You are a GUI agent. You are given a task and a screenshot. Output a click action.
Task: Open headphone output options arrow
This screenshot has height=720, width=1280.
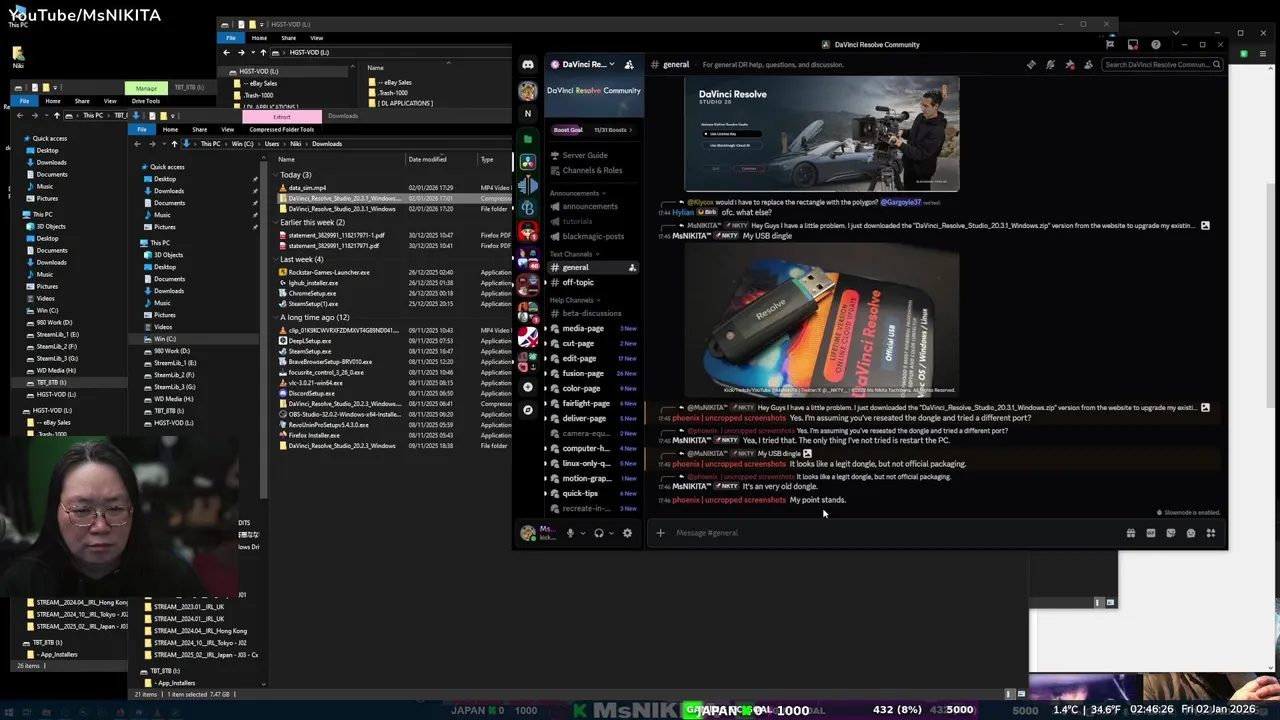click(x=611, y=533)
